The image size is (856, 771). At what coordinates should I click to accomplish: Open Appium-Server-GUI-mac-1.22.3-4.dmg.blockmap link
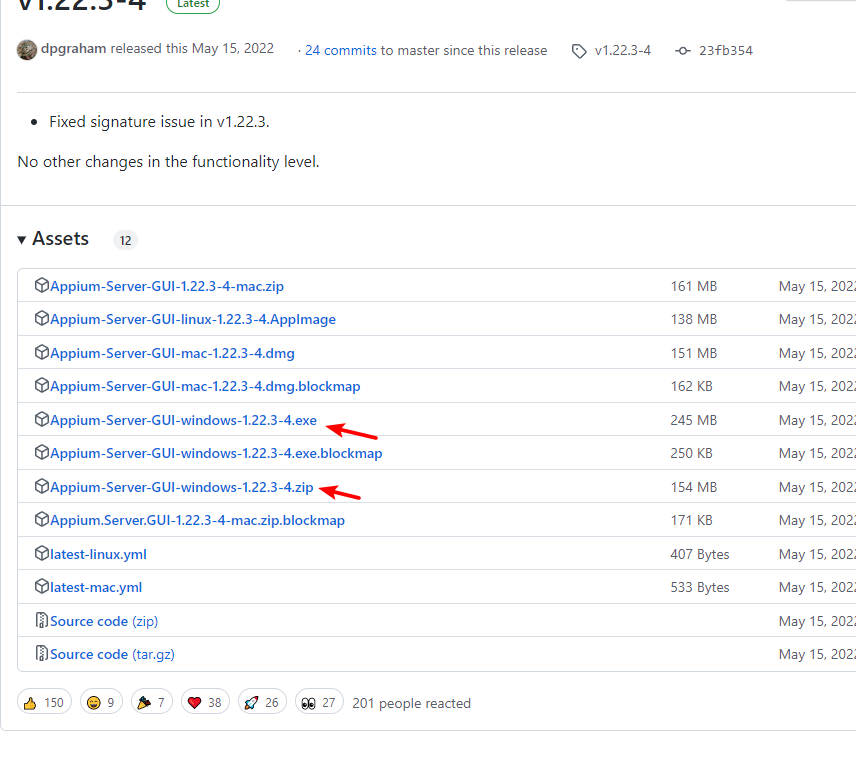[205, 387]
